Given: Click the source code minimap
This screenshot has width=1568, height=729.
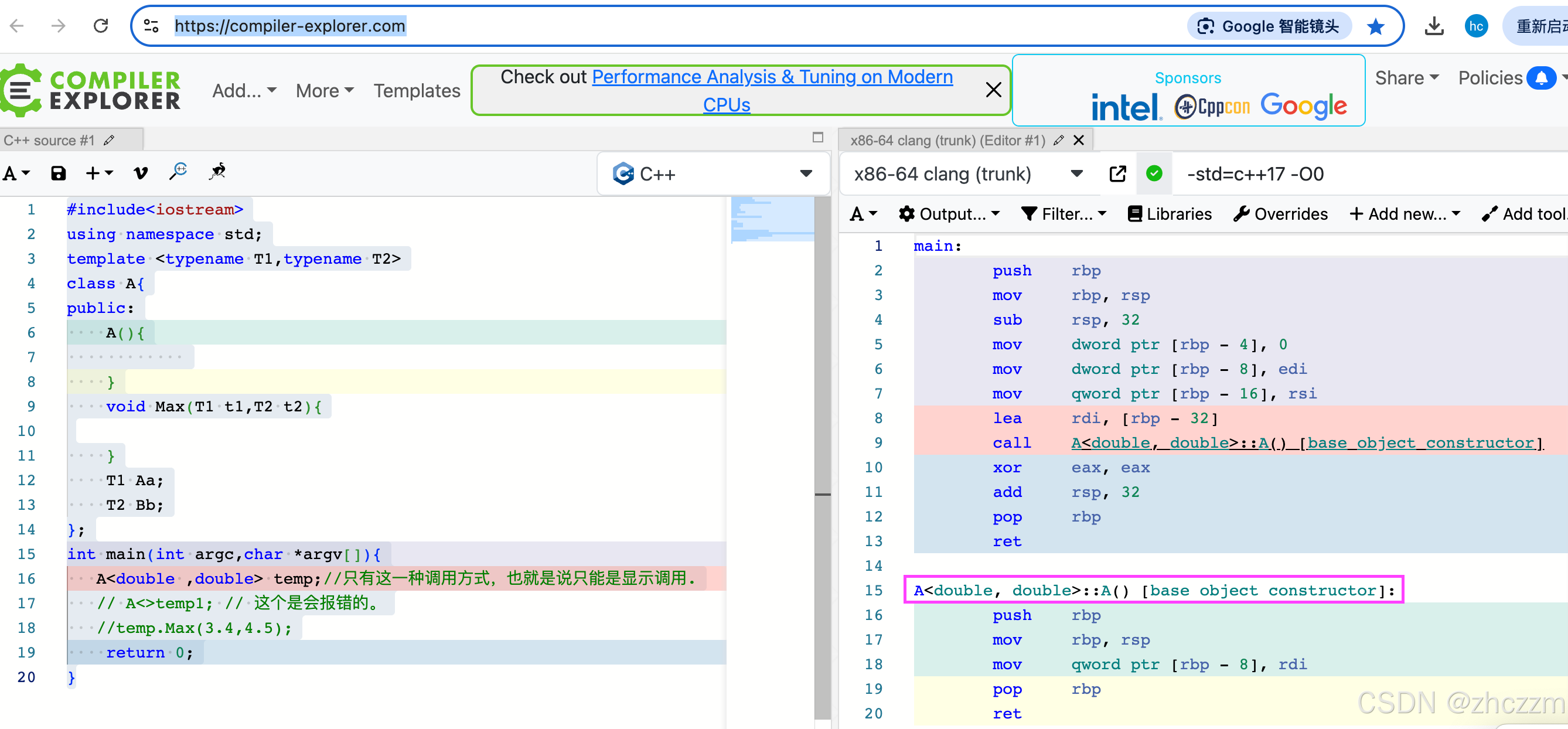Looking at the screenshot, I should pos(772,220).
